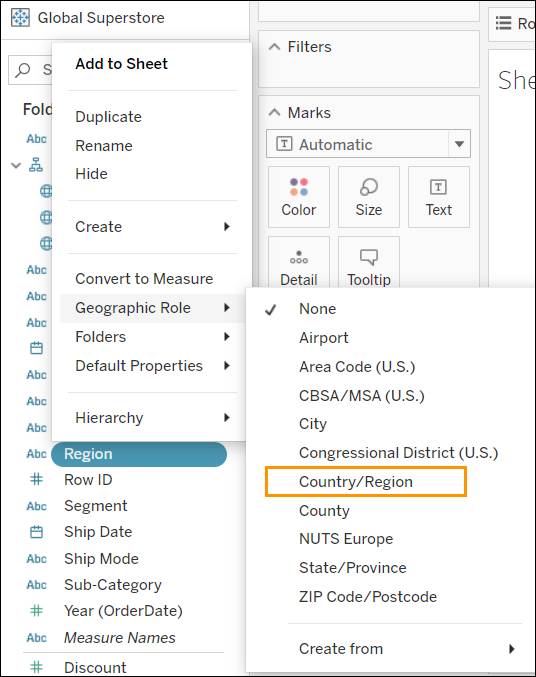Collapse the Filters shelf

[x=274, y=47]
